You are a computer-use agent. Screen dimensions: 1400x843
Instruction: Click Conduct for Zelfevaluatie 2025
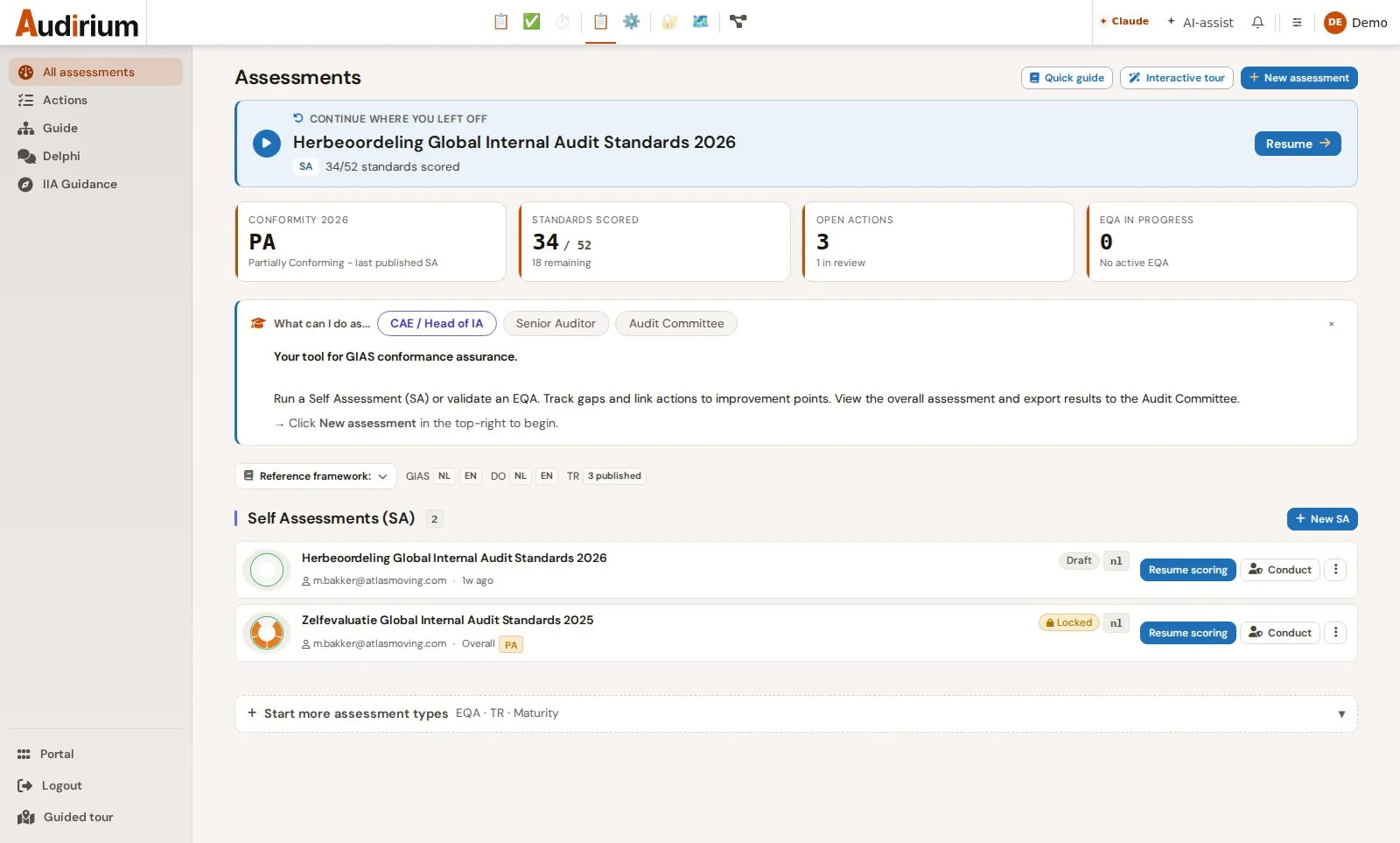pyautogui.click(x=1279, y=633)
